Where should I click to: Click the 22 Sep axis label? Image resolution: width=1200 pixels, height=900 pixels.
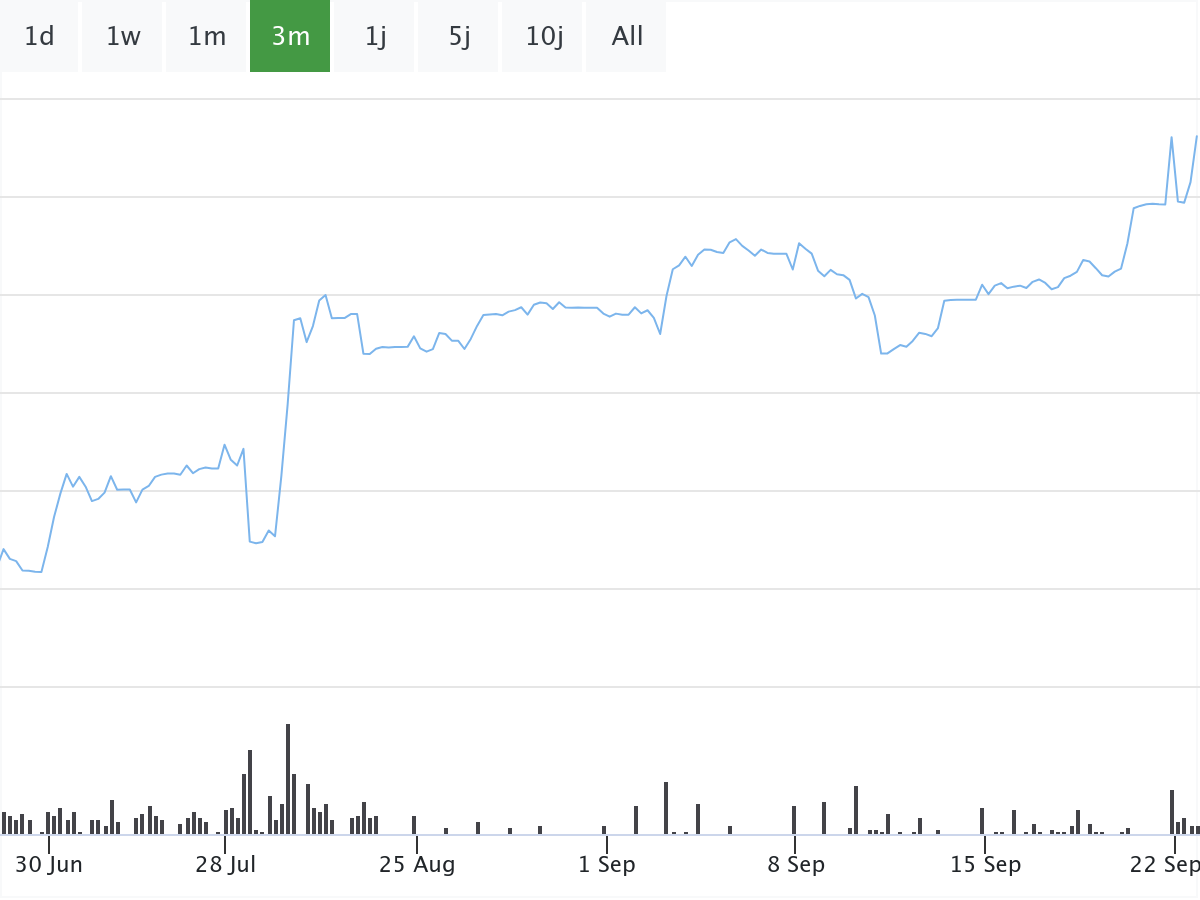click(1164, 865)
